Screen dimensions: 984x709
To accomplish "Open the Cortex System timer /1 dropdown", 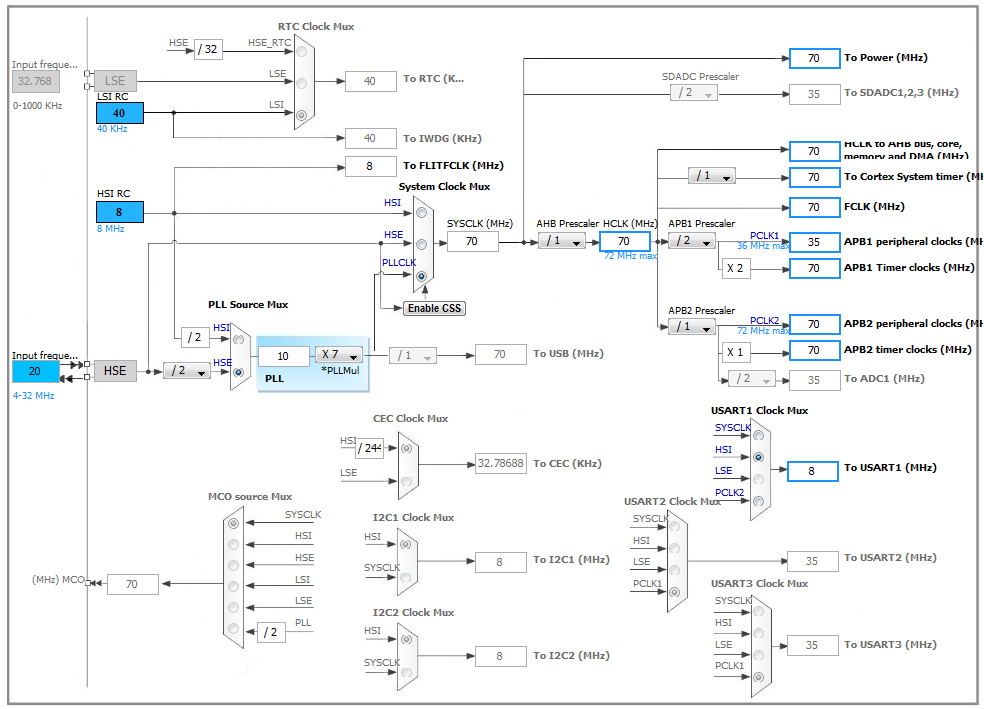I will click(712, 176).
